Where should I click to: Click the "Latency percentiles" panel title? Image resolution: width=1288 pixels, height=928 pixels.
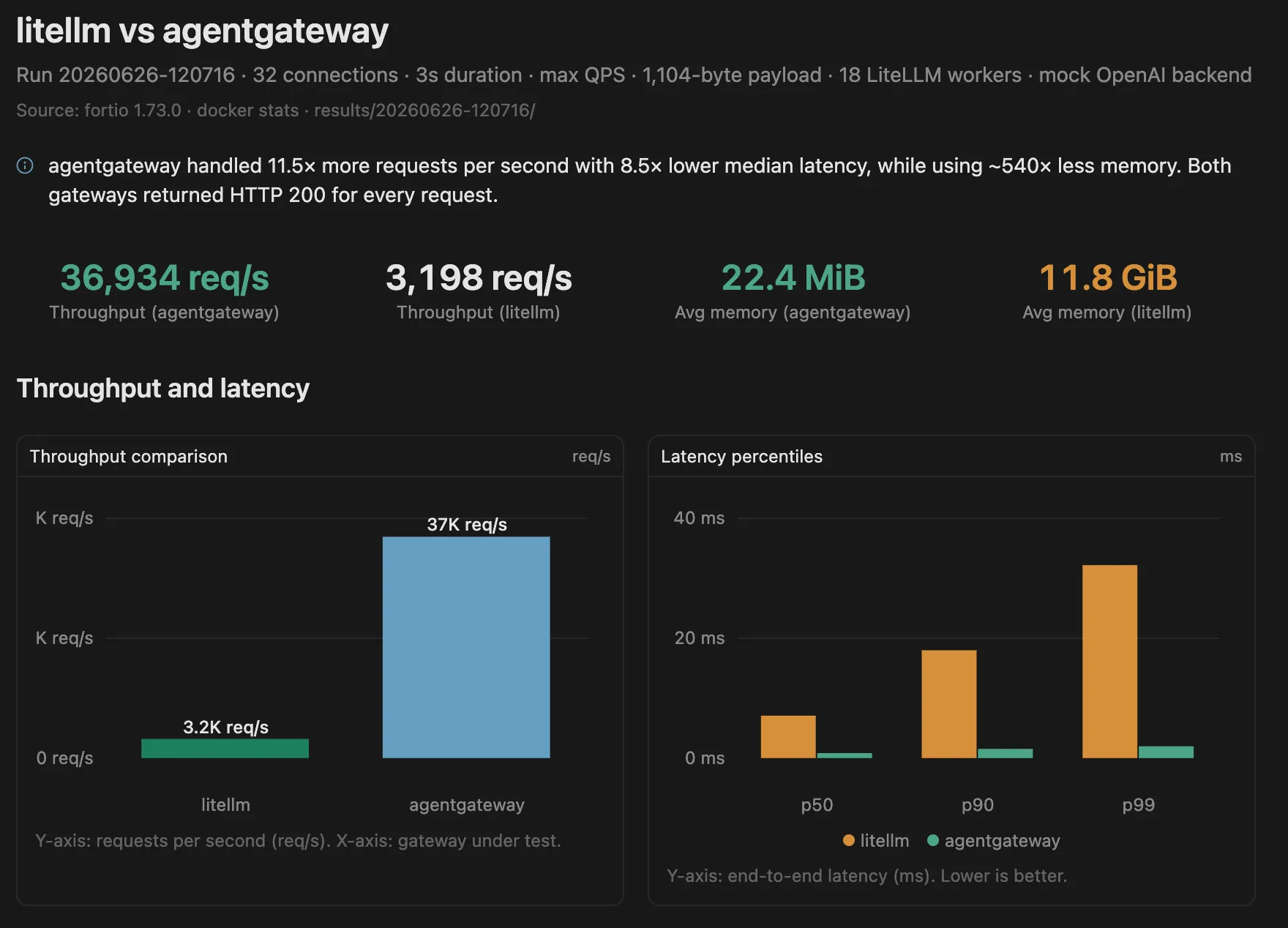pos(742,457)
